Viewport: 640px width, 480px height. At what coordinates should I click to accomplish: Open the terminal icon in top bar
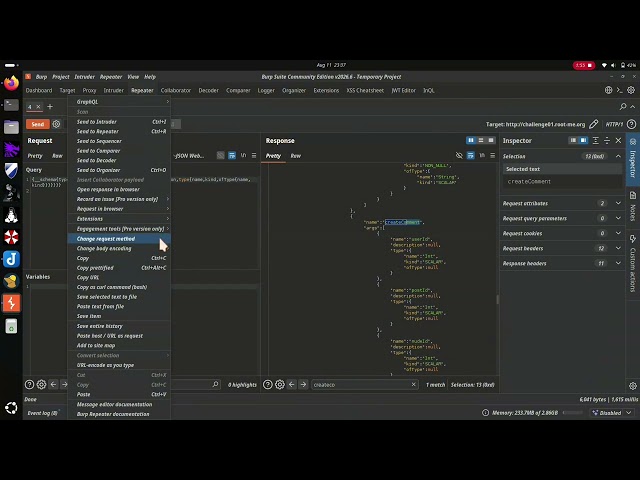(x=620, y=90)
